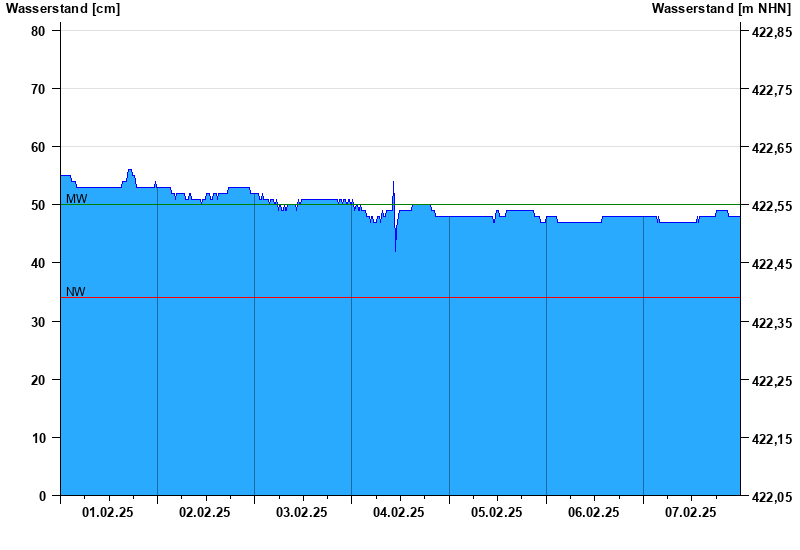Click the NW low water label
800x550 pixels.
(76, 292)
